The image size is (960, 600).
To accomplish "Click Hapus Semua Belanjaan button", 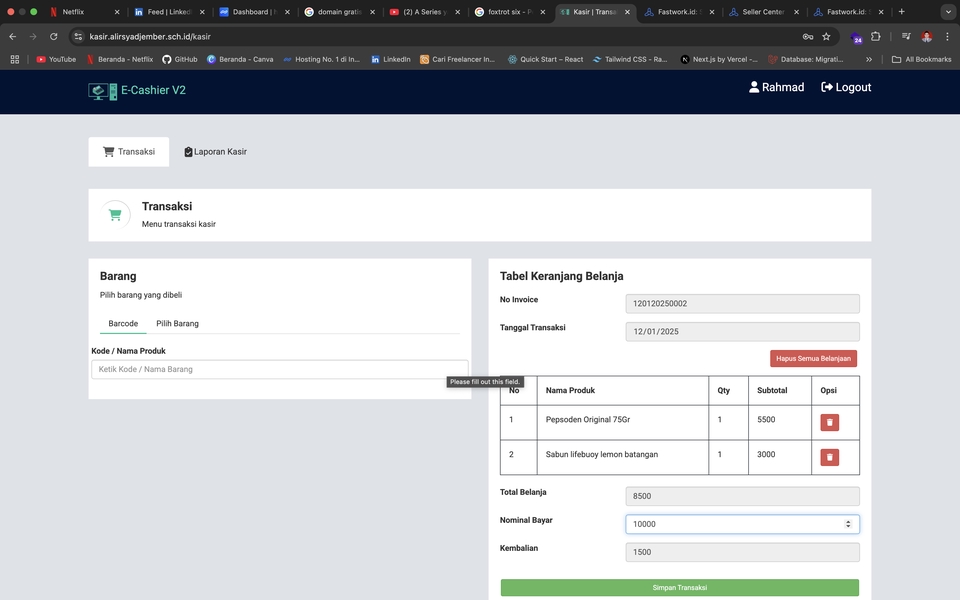I will (x=813, y=359).
